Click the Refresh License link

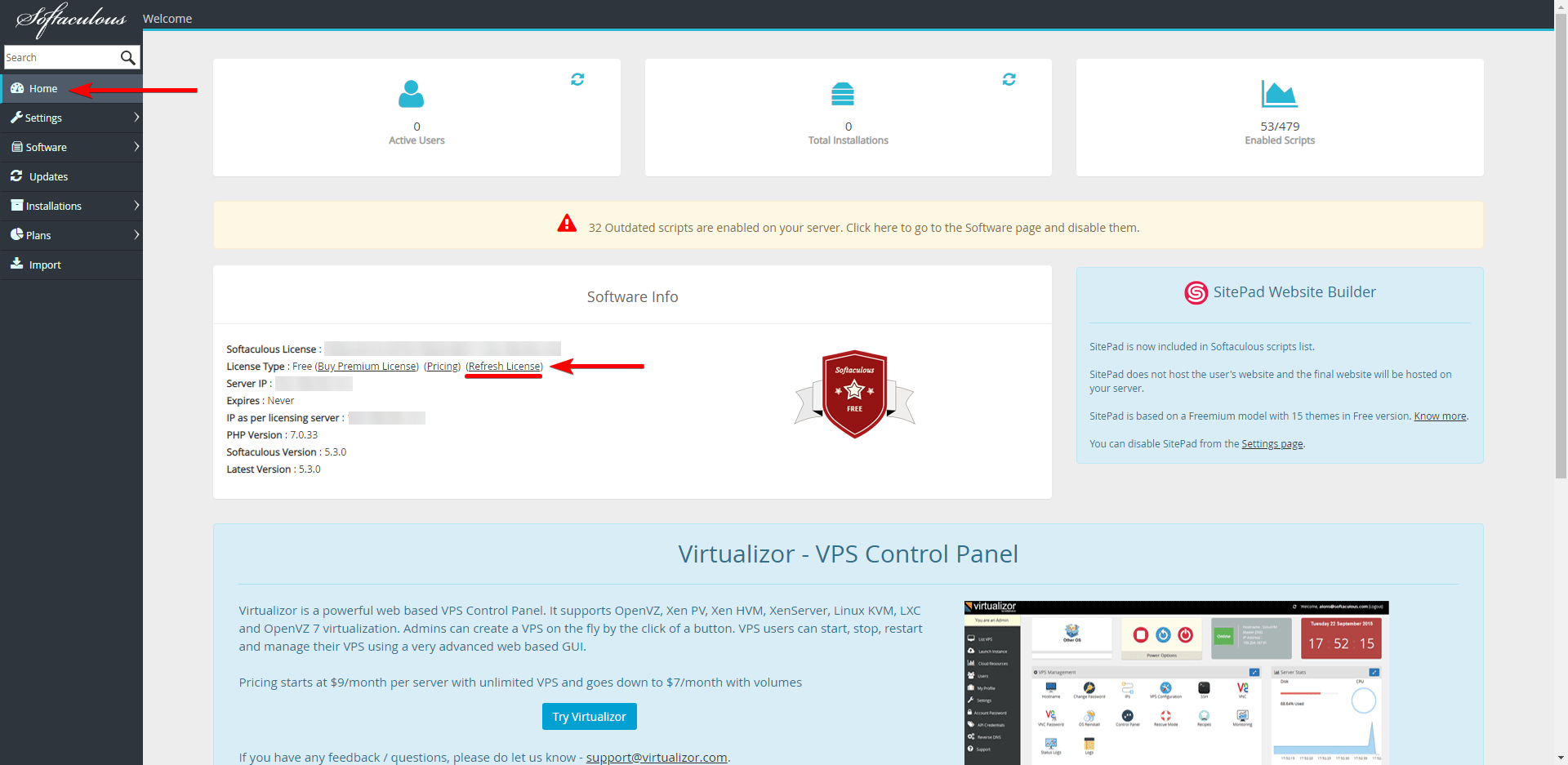[505, 367]
